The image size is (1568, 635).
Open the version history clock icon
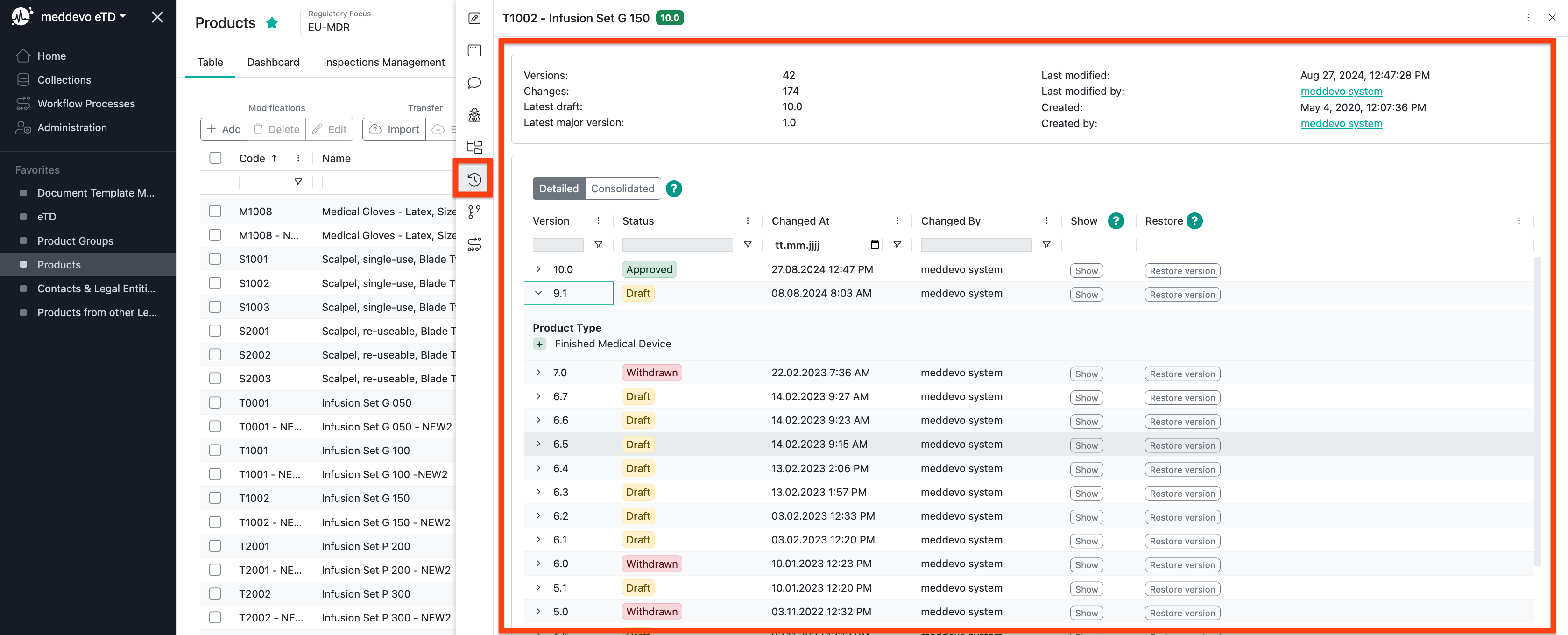[474, 179]
